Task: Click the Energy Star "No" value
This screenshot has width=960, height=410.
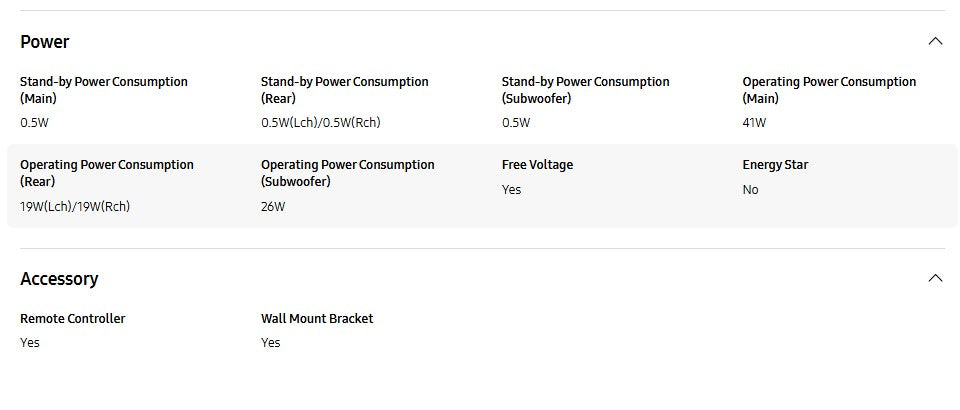Action: [x=750, y=190]
